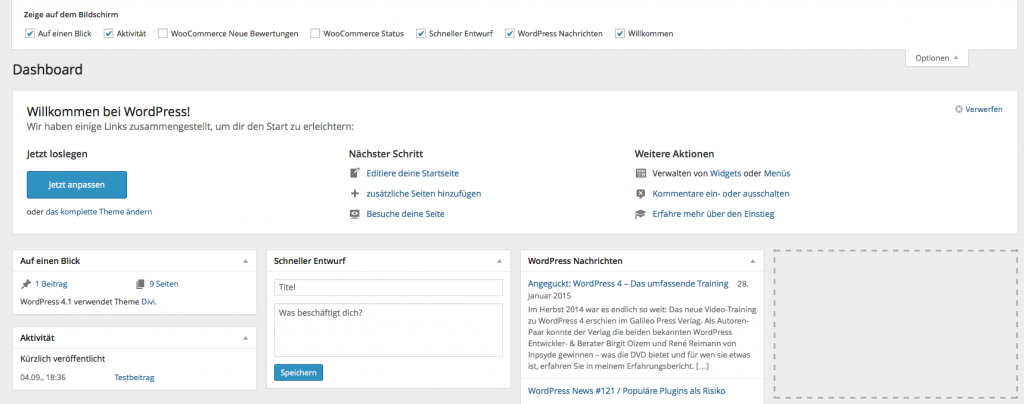Open the Testbeitrag post link

coord(135,377)
